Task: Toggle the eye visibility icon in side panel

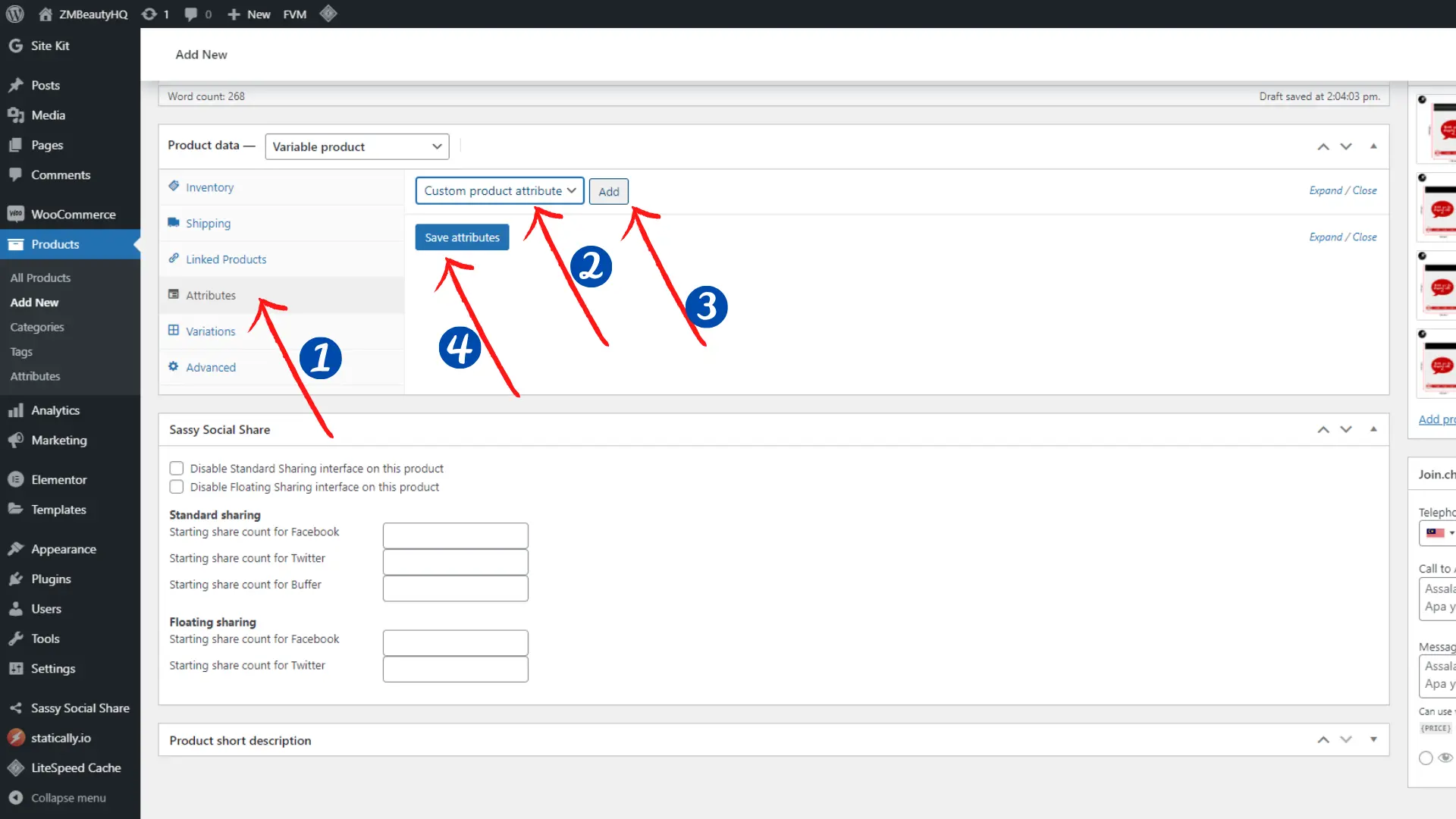Action: (1445, 758)
